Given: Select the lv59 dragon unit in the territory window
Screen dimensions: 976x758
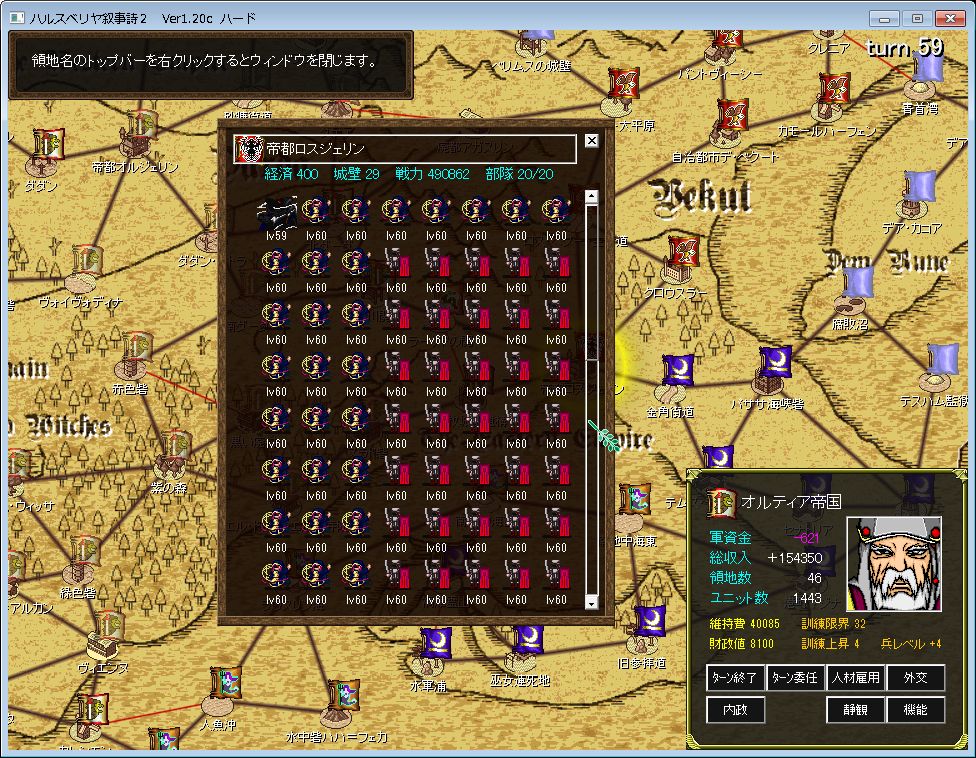Looking at the screenshot, I should [276, 213].
